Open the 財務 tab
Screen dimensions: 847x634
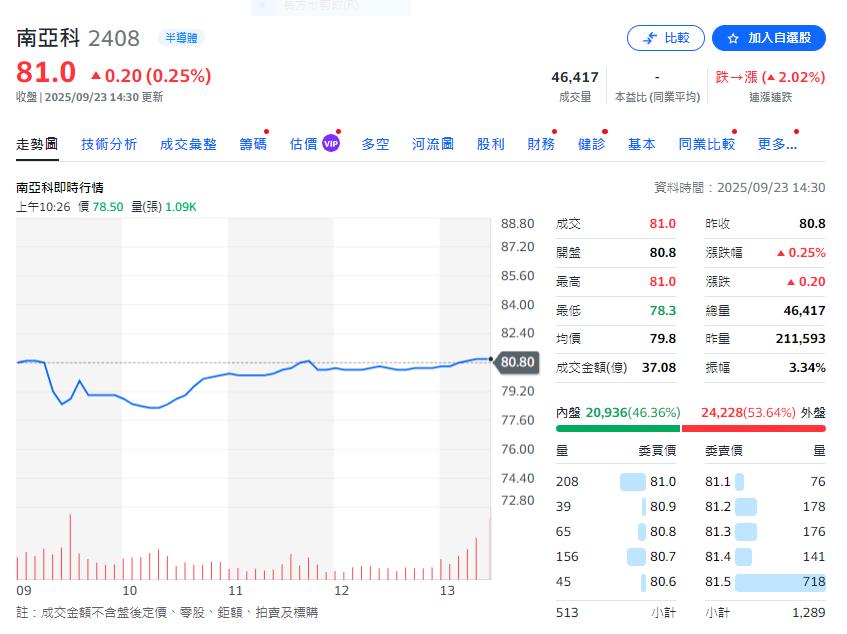tap(541, 144)
